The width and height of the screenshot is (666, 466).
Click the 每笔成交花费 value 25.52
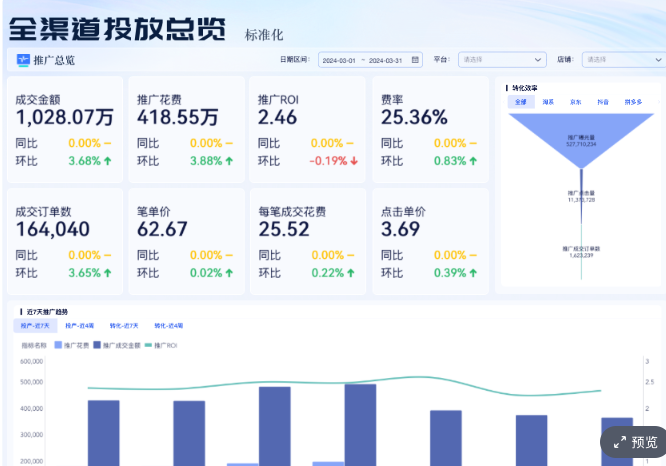pos(284,229)
